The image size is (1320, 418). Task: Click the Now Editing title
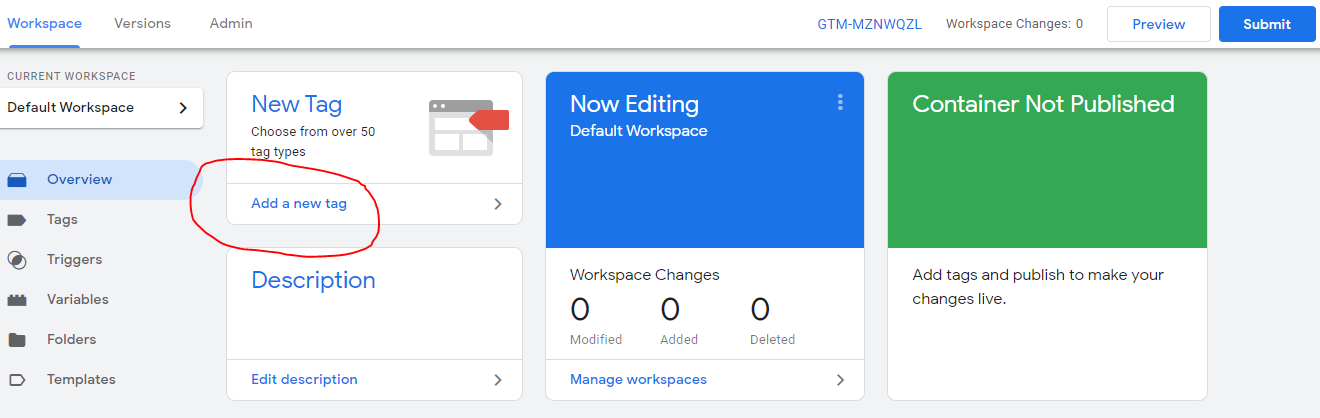click(634, 104)
